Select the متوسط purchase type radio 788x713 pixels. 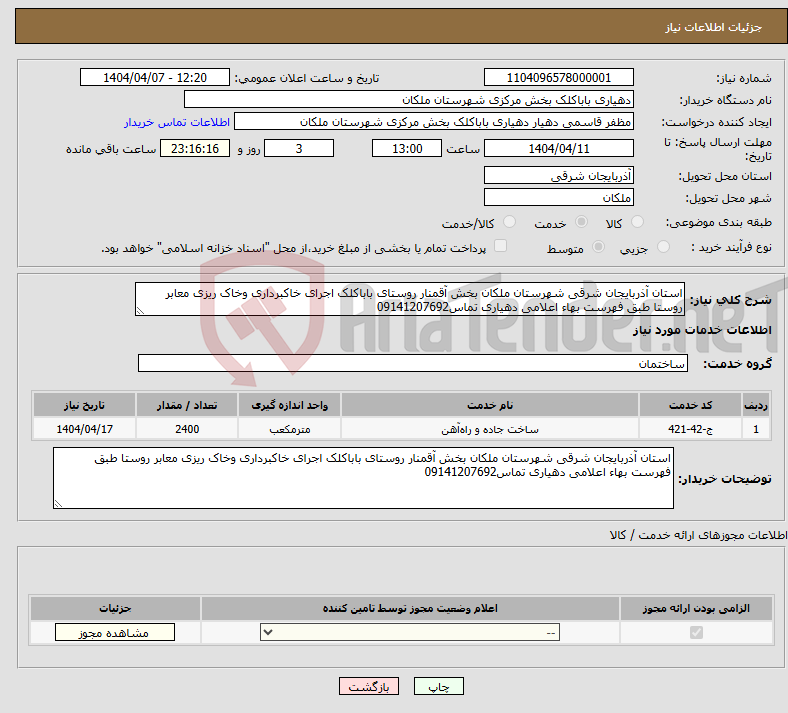click(x=599, y=247)
